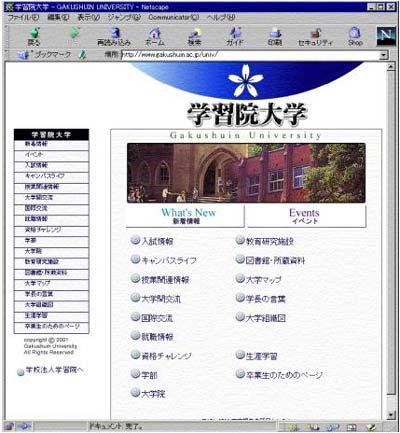
Task: Open the 入試情報 link in main list
Action: click(x=157, y=241)
